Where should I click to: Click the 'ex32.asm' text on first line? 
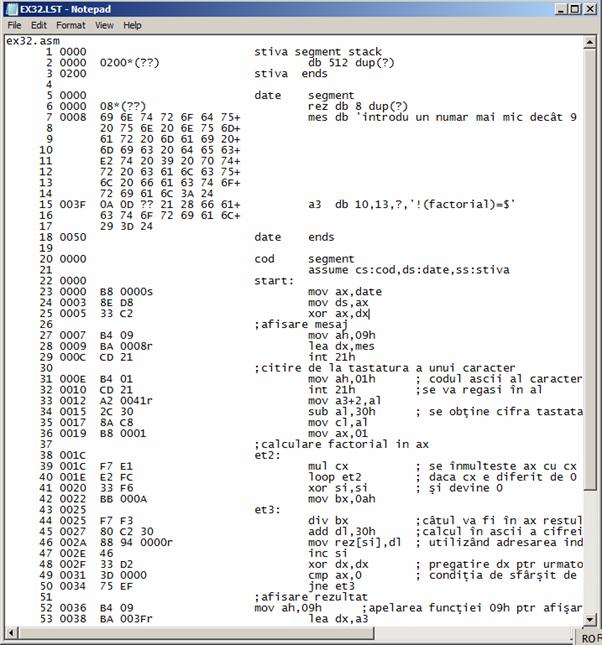pyautogui.click(x=32, y=41)
